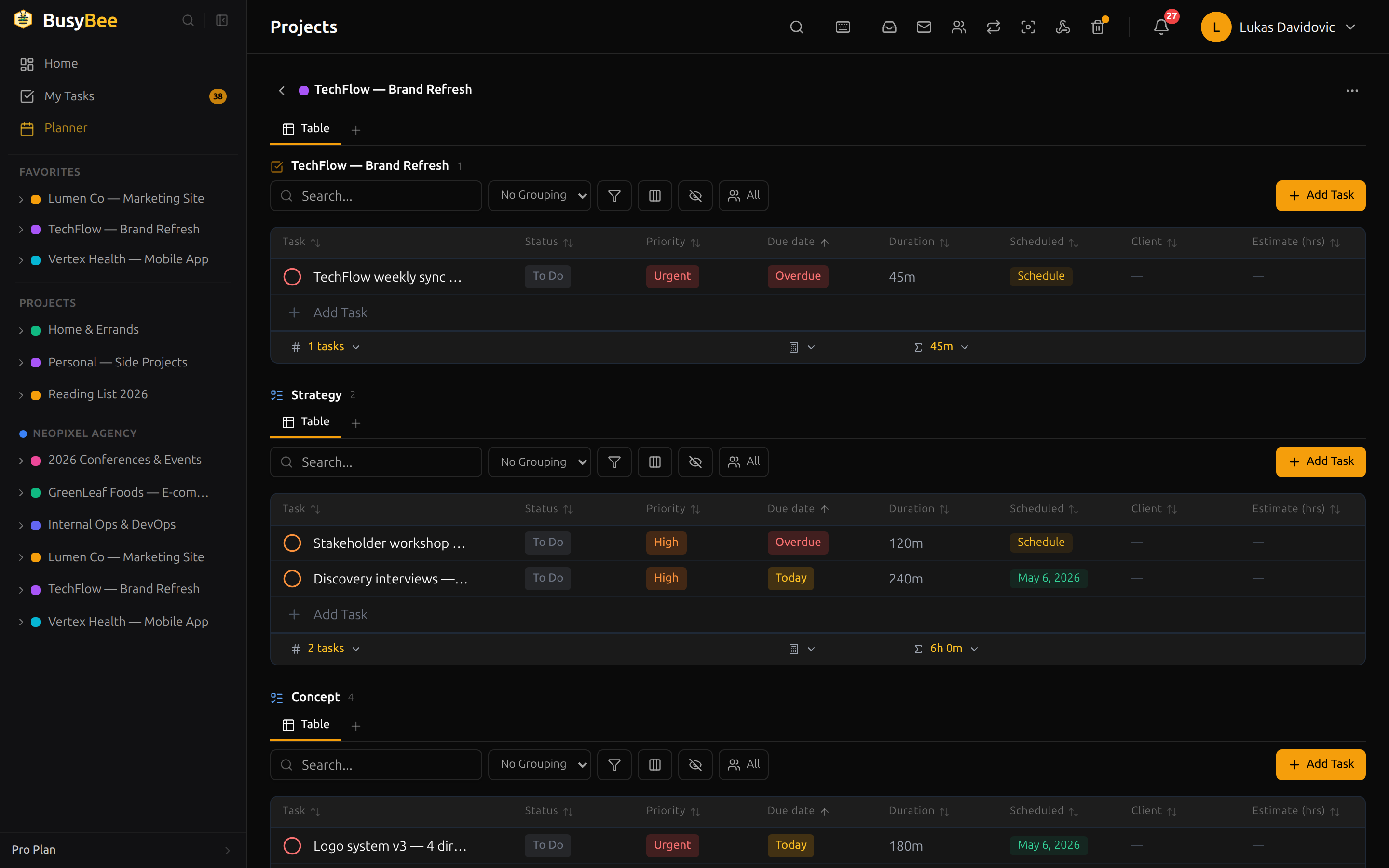Open the mail envelope icon

[924, 27]
